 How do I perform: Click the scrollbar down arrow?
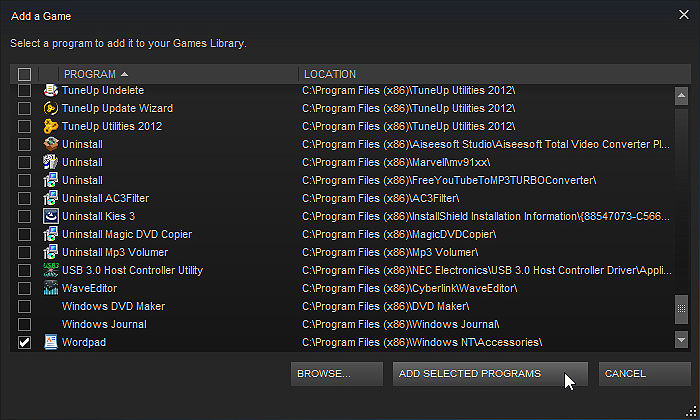pos(681,340)
